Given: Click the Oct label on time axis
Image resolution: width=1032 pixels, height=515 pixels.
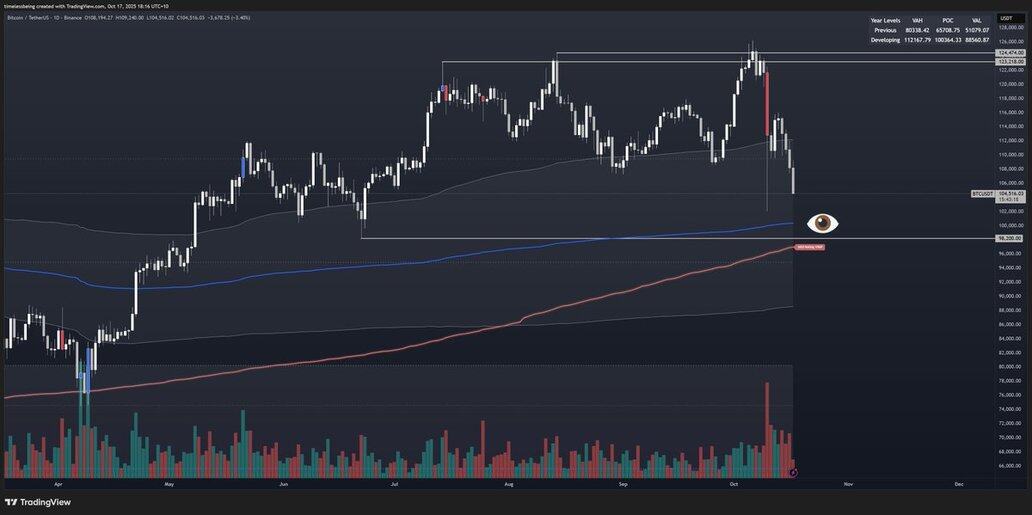Looking at the screenshot, I should (x=733, y=484).
